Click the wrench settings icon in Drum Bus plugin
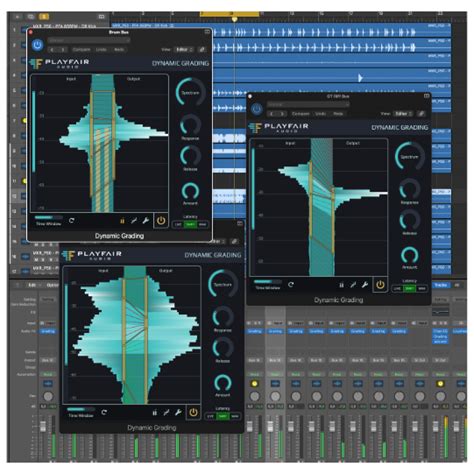Image resolution: width=474 pixels, height=474 pixels. (146, 220)
